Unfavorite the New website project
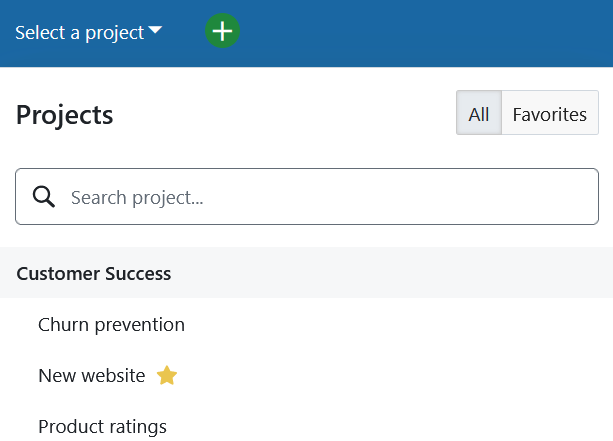 click(x=167, y=376)
